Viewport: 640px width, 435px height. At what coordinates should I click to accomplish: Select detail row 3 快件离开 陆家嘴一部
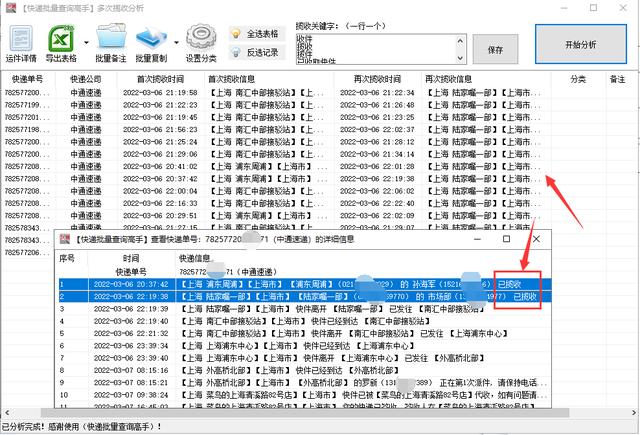pos(304,308)
